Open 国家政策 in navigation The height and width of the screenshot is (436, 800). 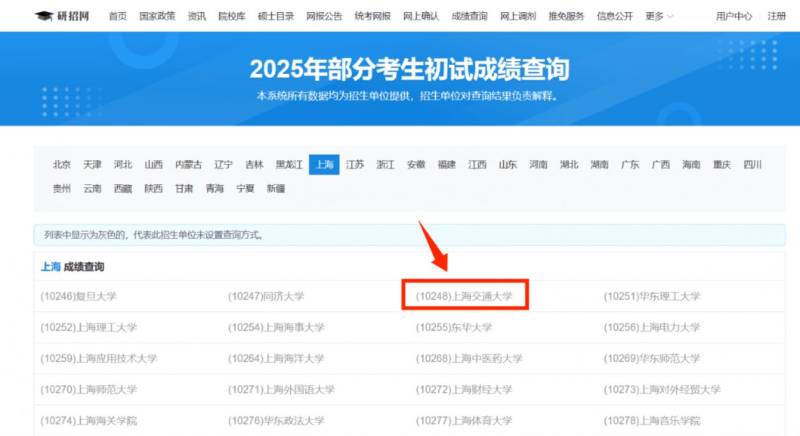pyautogui.click(x=157, y=16)
